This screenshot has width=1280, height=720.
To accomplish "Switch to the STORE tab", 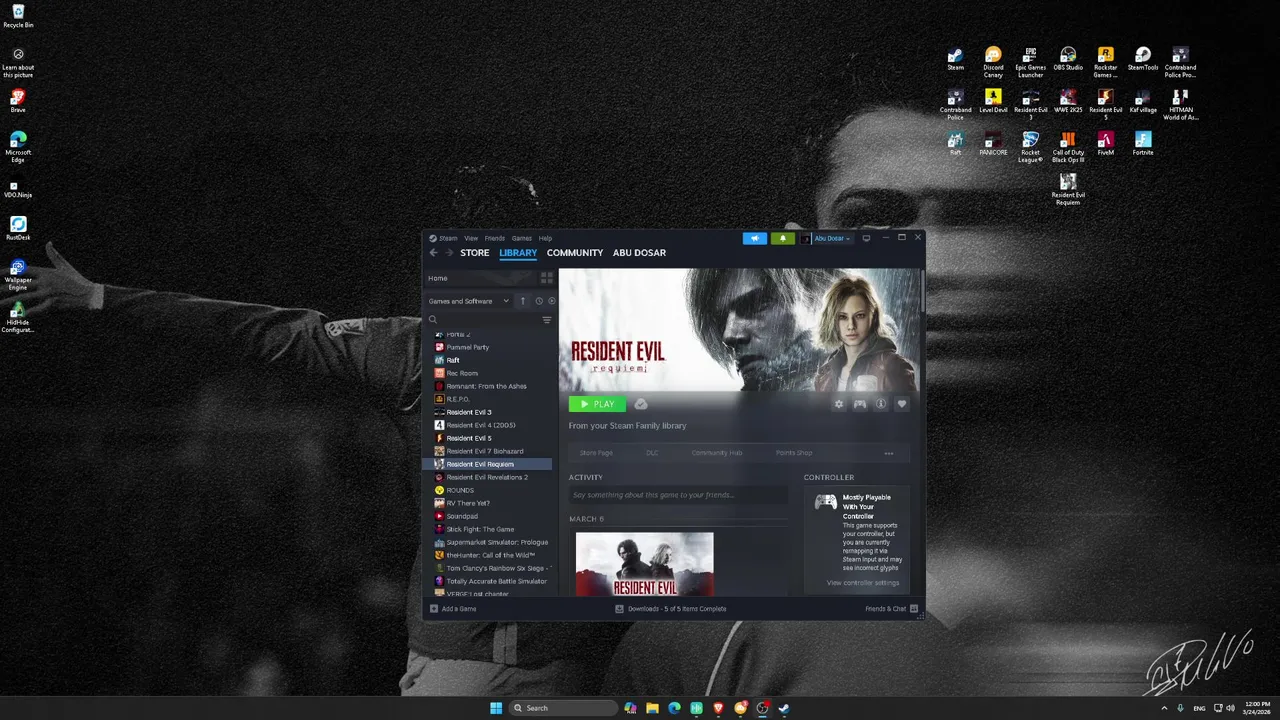I will (x=474, y=253).
